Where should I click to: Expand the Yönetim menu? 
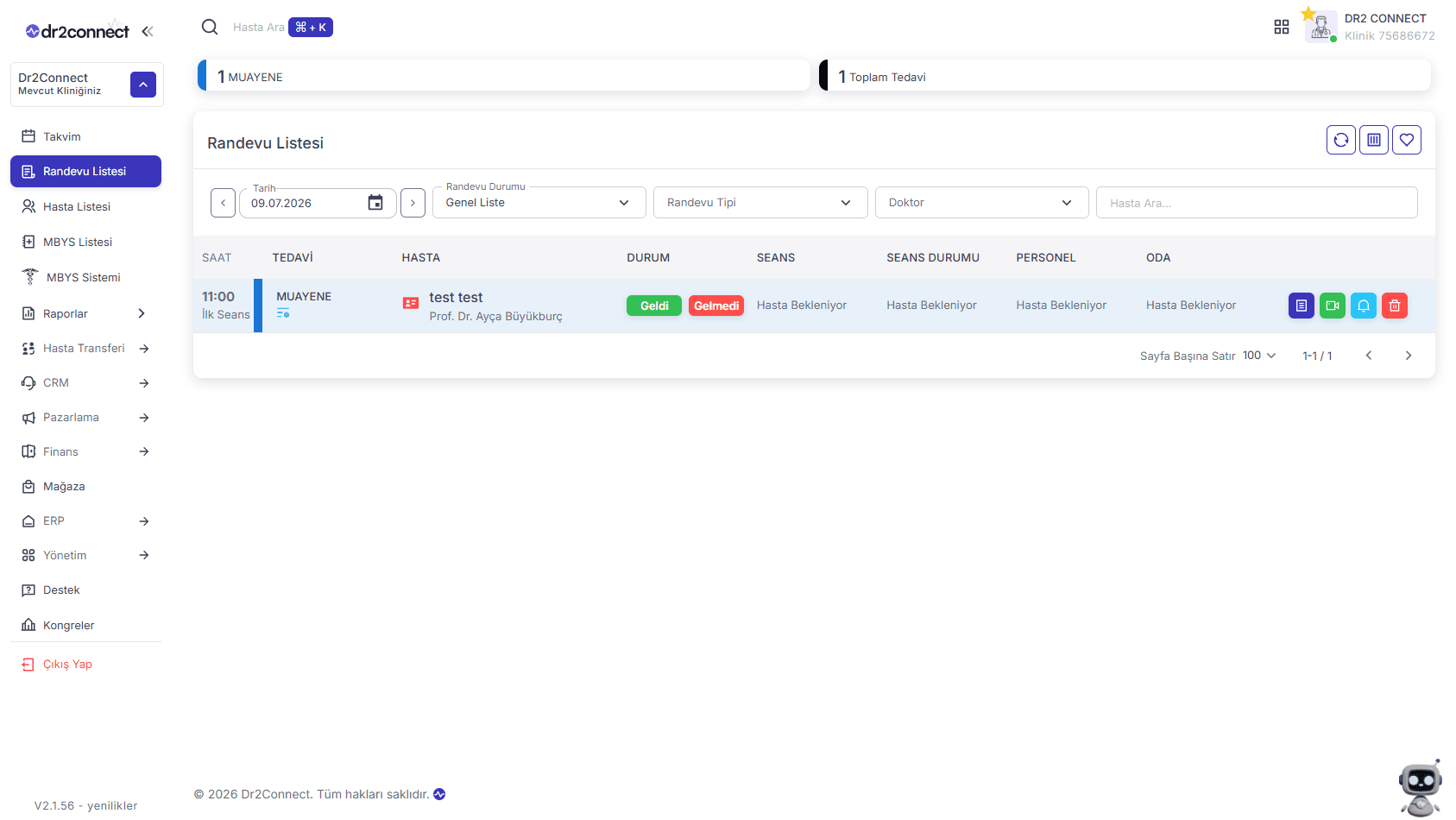pos(85,555)
